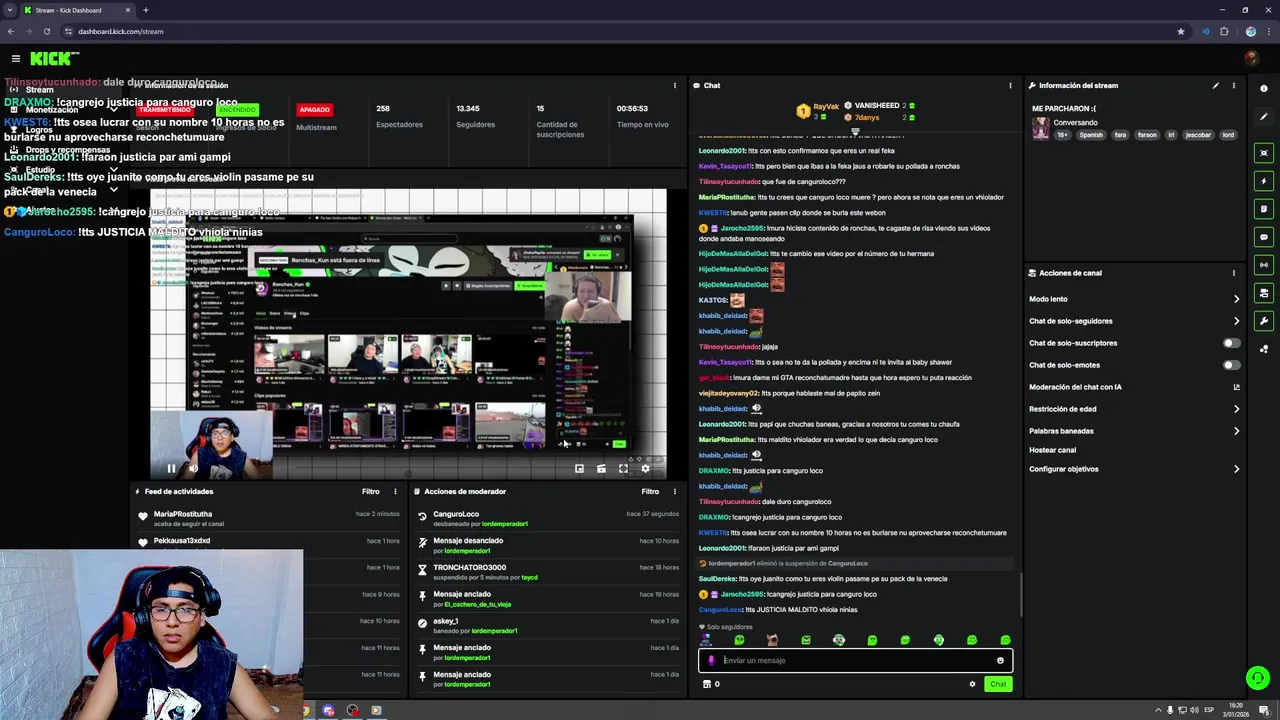Open emoji picker in chat input
The width and height of the screenshot is (1280, 720).
tap(1000, 660)
